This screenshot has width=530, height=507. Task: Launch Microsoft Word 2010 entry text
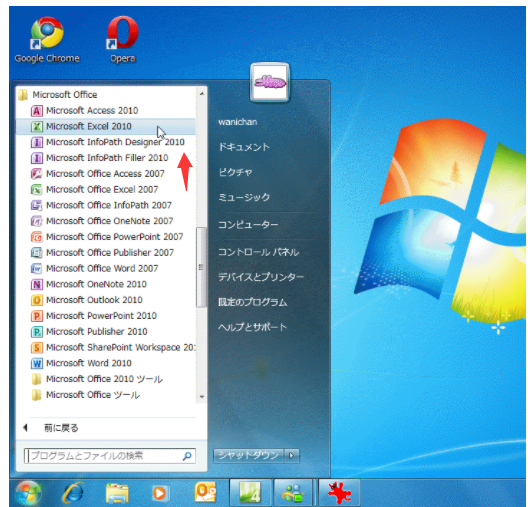point(89,363)
